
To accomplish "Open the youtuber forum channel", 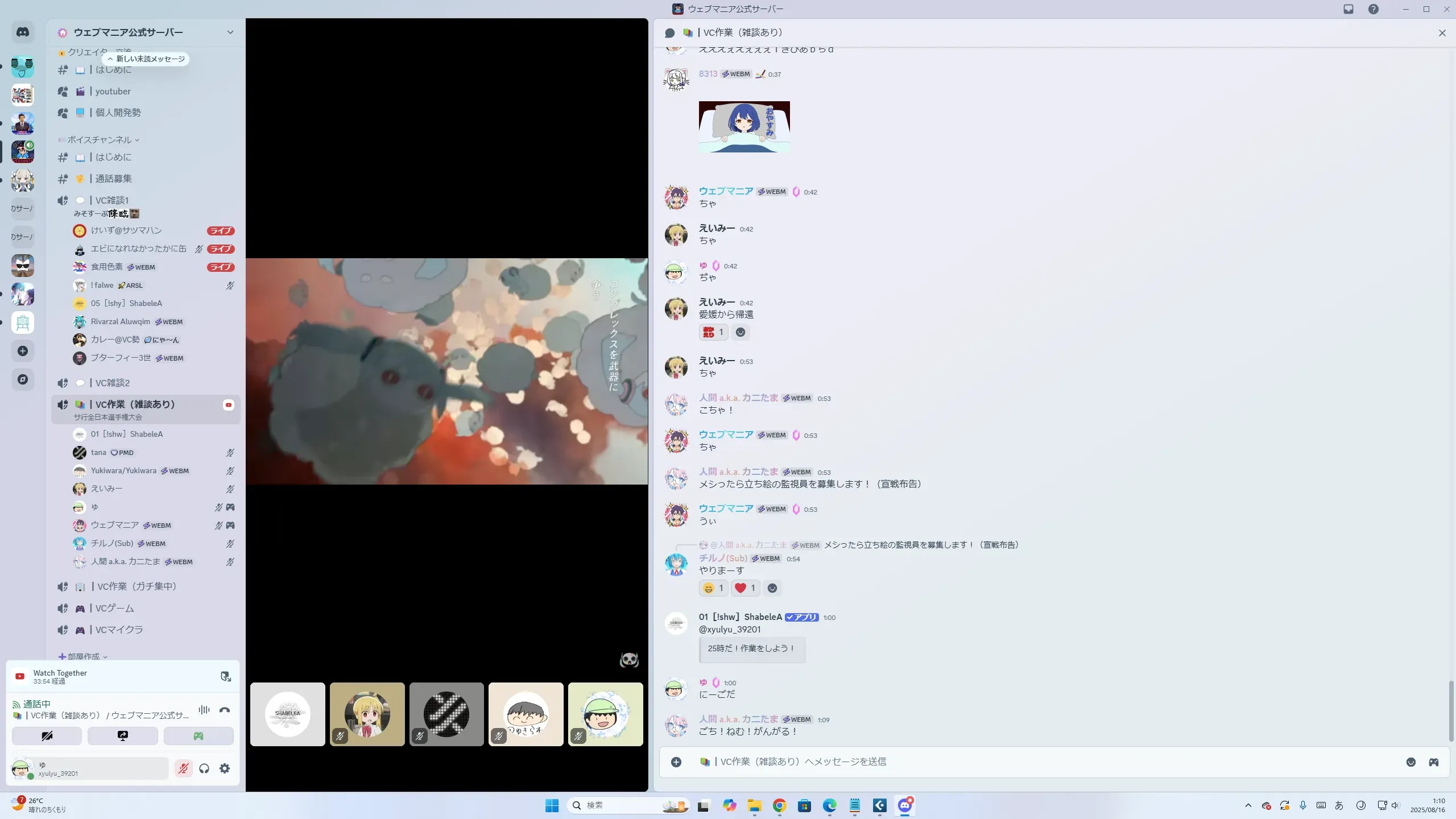I will [113, 92].
